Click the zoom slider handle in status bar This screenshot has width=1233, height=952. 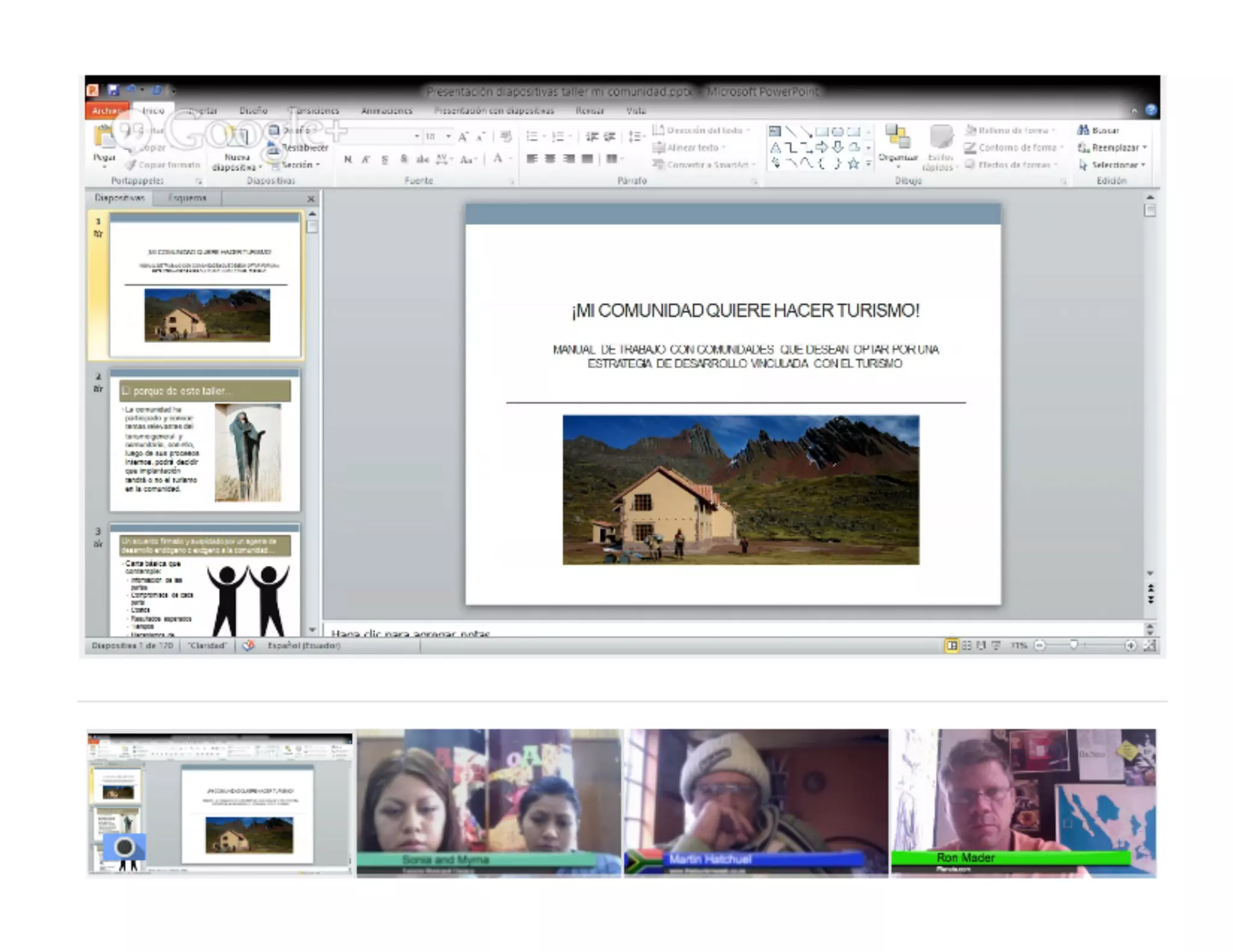pos(1073,645)
